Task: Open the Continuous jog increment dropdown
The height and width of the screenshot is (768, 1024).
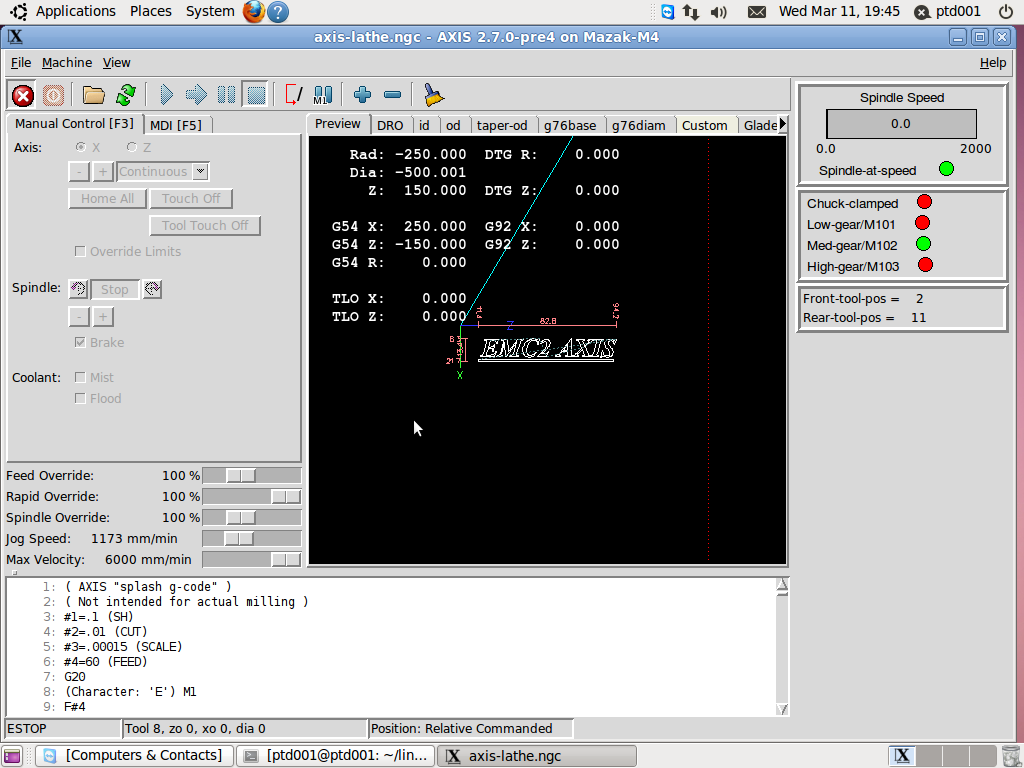Action: click(201, 172)
